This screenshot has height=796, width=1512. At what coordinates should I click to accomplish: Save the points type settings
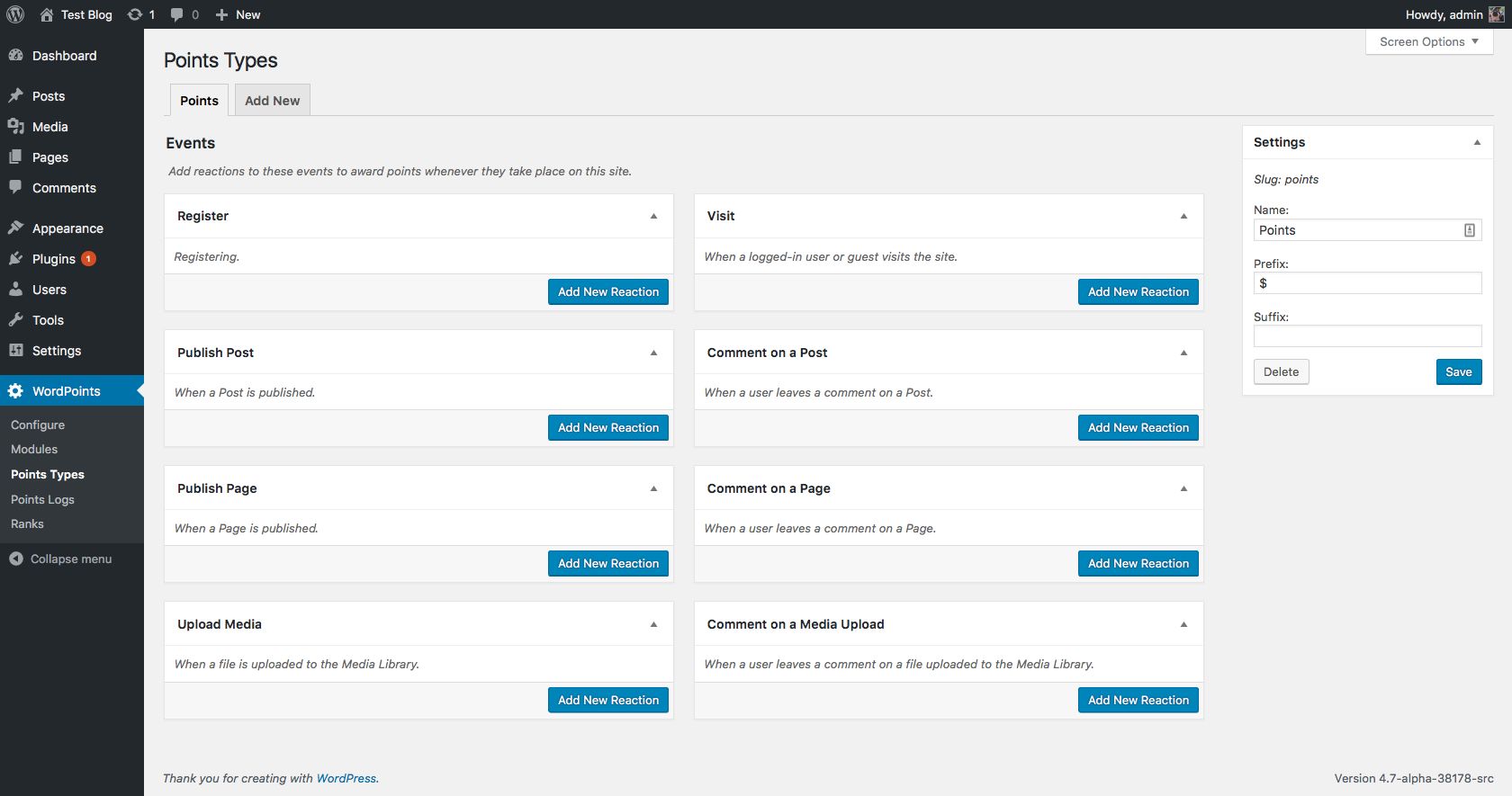[x=1459, y=371]
